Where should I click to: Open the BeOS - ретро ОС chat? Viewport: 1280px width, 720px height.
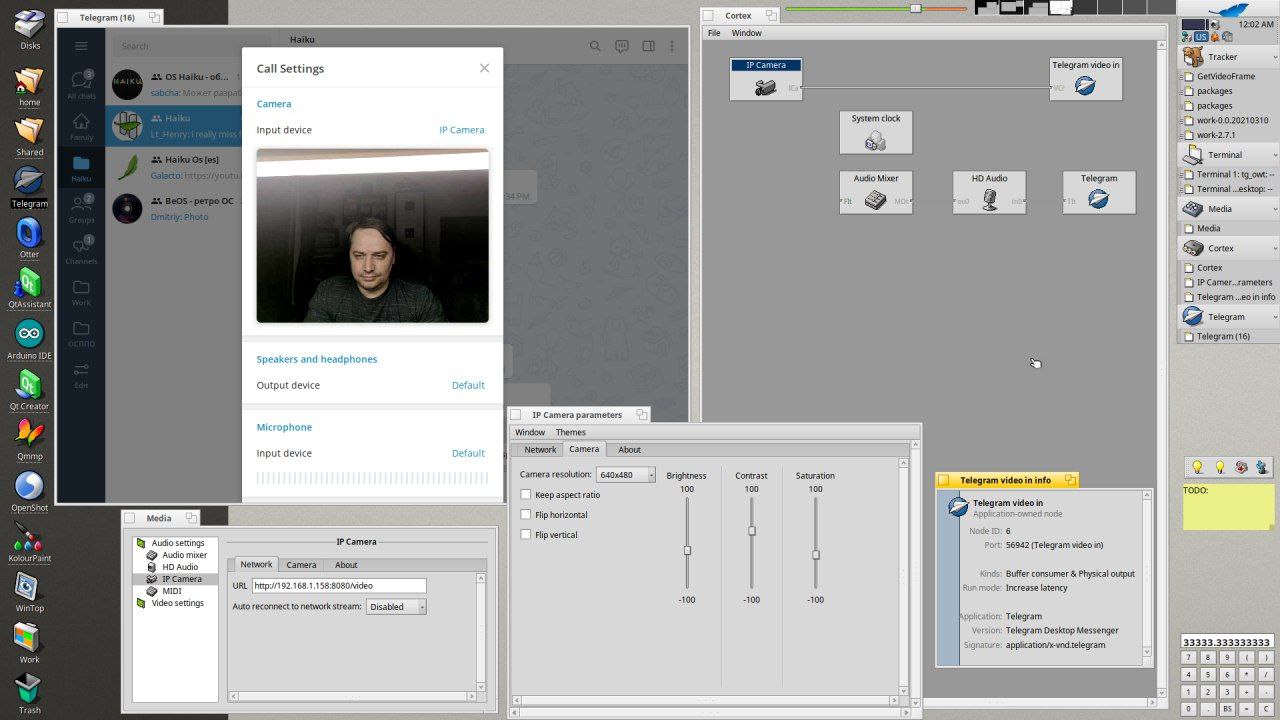173,208
